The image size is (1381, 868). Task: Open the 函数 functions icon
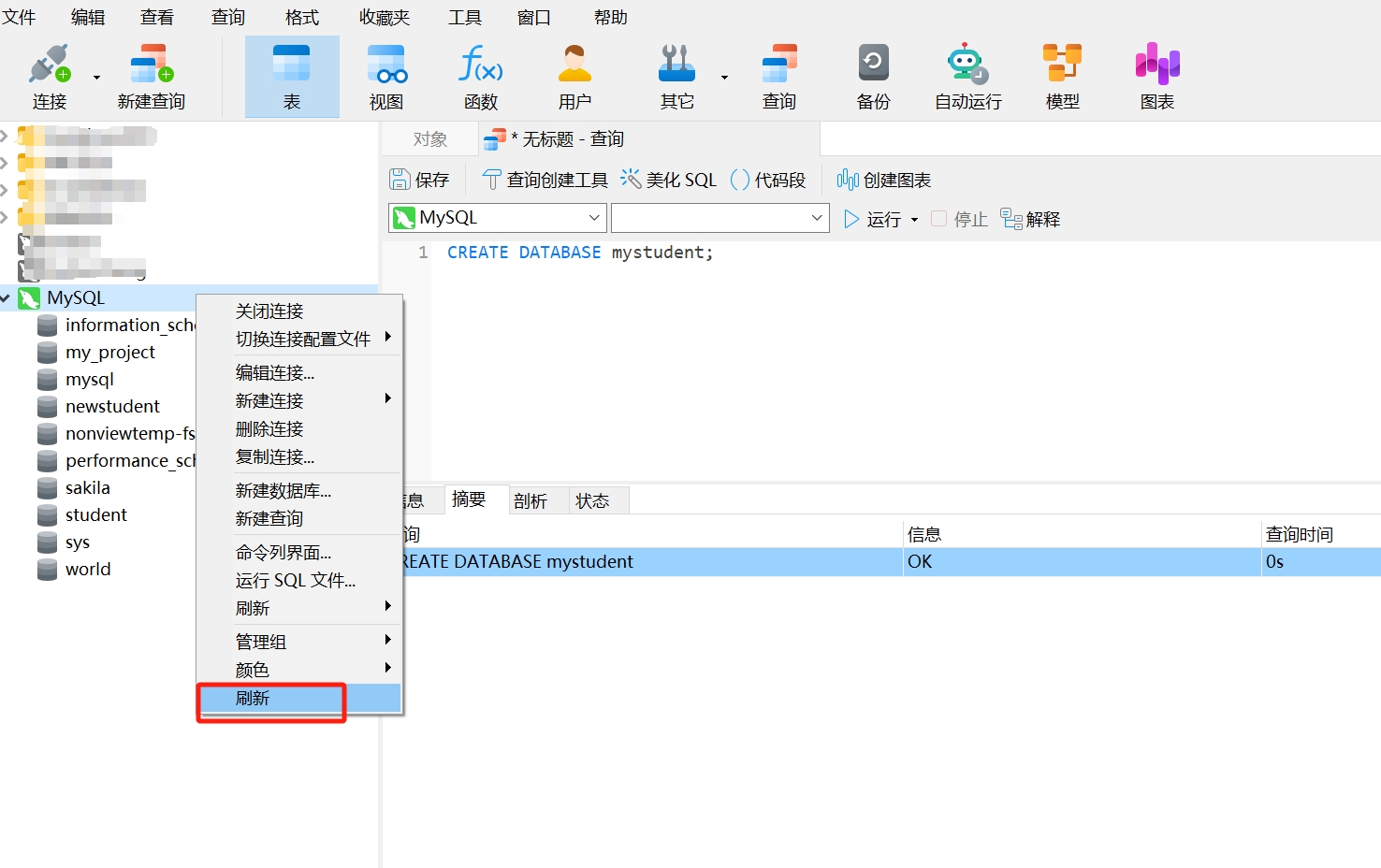[481, 77]
